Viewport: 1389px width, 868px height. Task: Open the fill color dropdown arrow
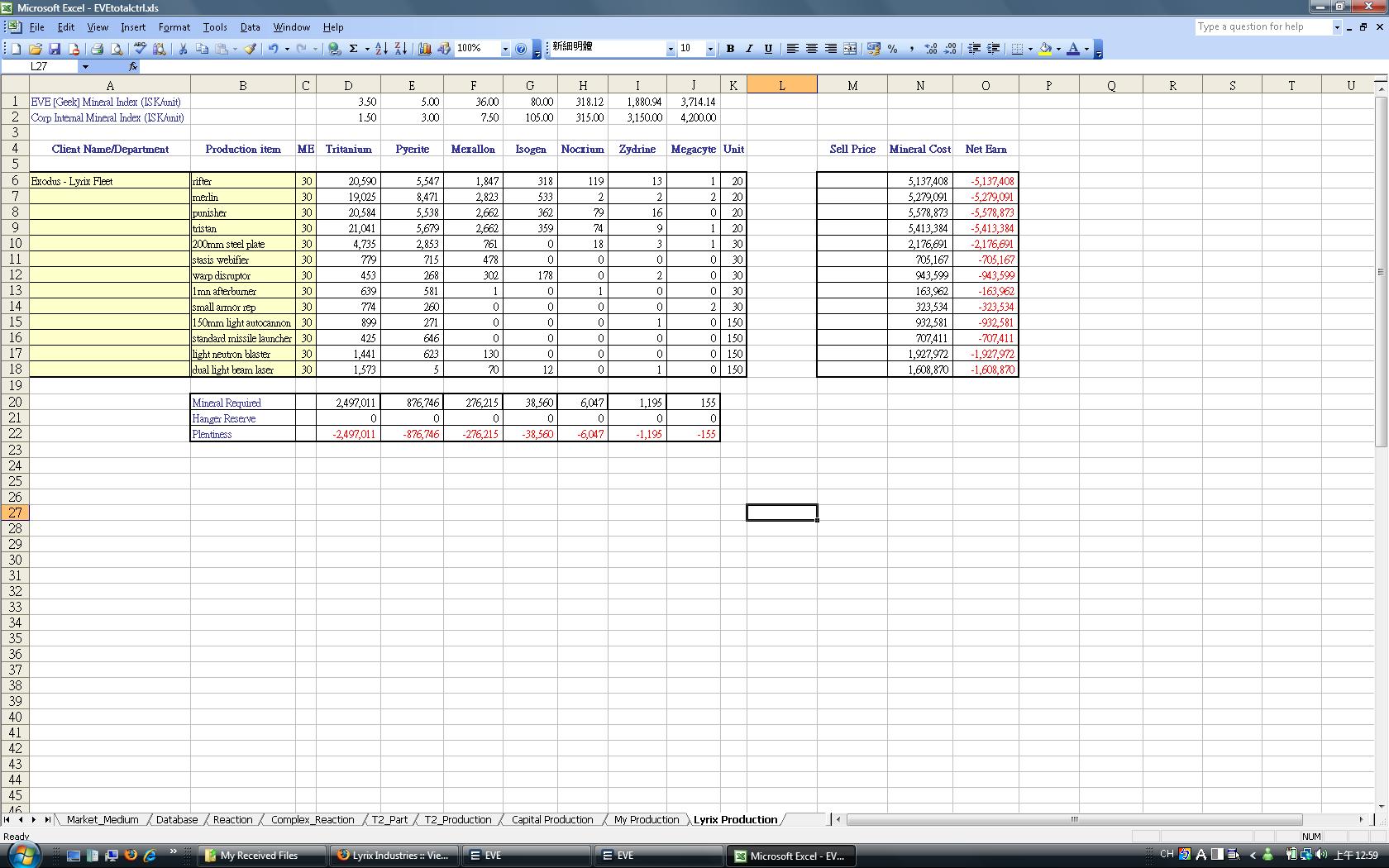(x=1058, y=49)
